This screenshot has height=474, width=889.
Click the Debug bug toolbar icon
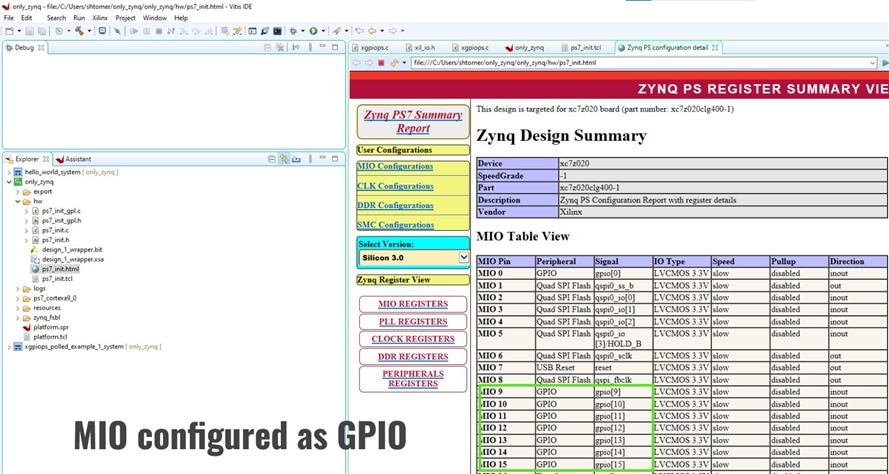[x=293, y=31]
